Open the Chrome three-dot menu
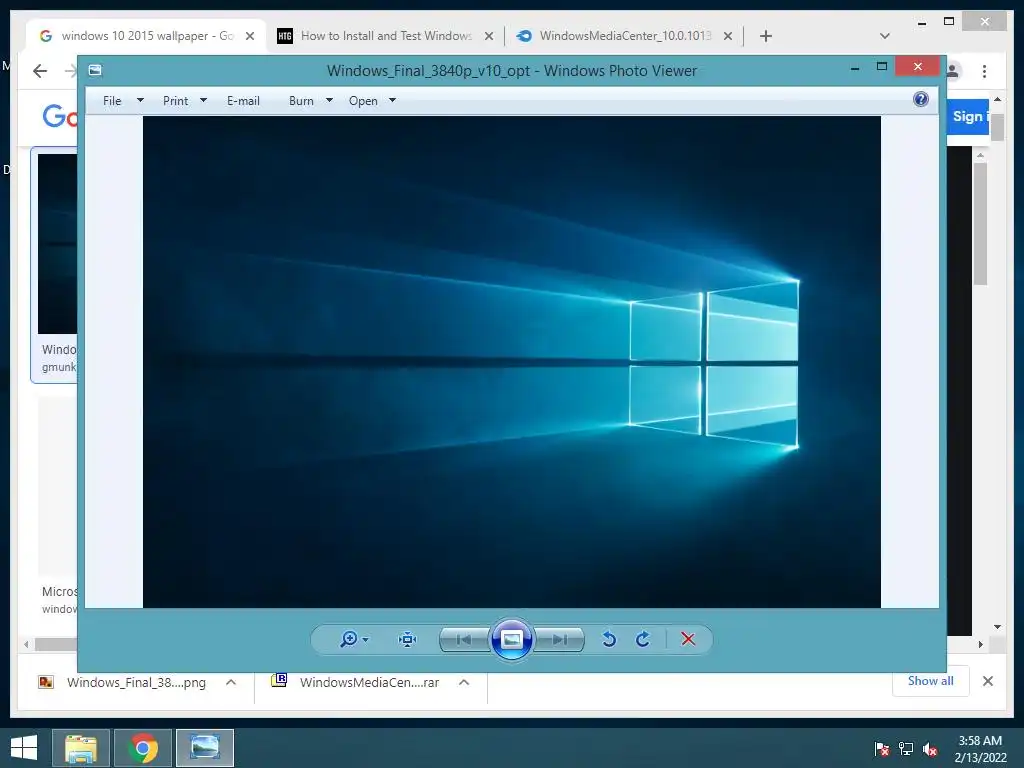The height and width of the screenshot is (768, 1024). pyautogui.click(x=984, y=71)
